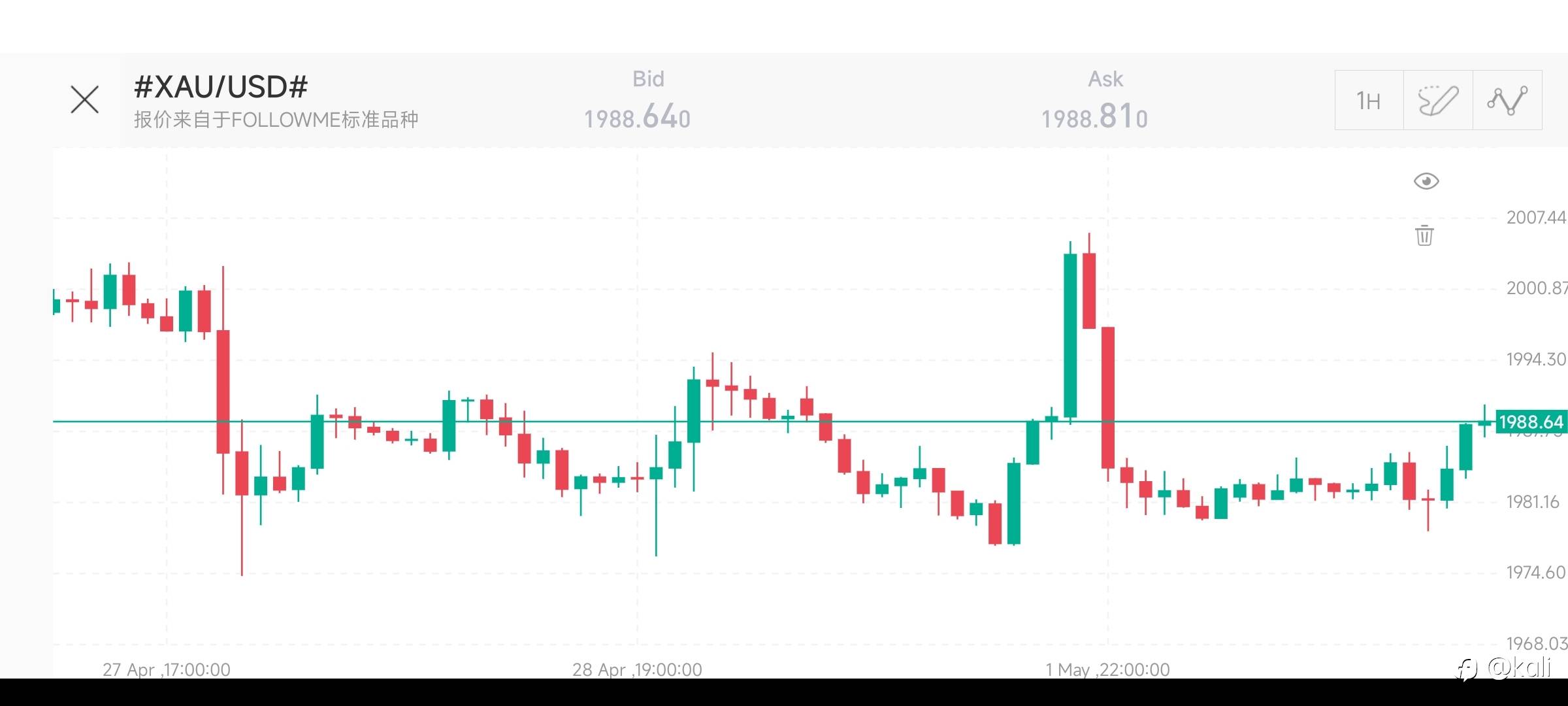1568x706 pixels.
Task: Click the 1974.60 price axis label
Action: [1535, 573]
